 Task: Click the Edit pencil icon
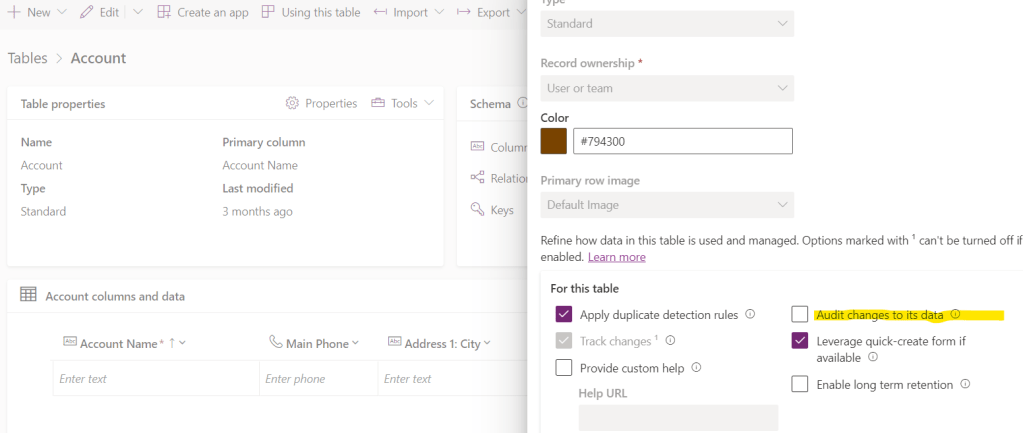click(87, 12)
